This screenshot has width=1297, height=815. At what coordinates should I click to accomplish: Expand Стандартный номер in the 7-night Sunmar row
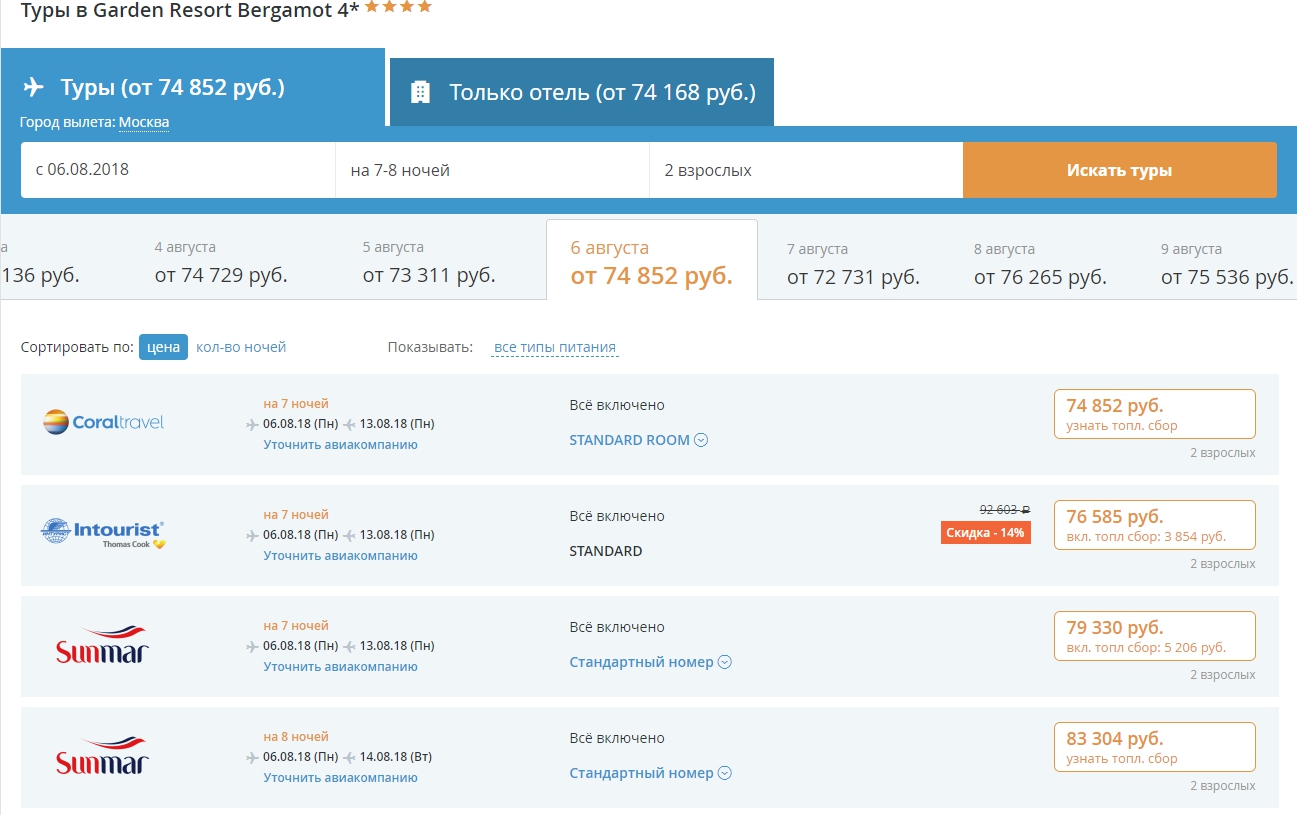[650, 662]
